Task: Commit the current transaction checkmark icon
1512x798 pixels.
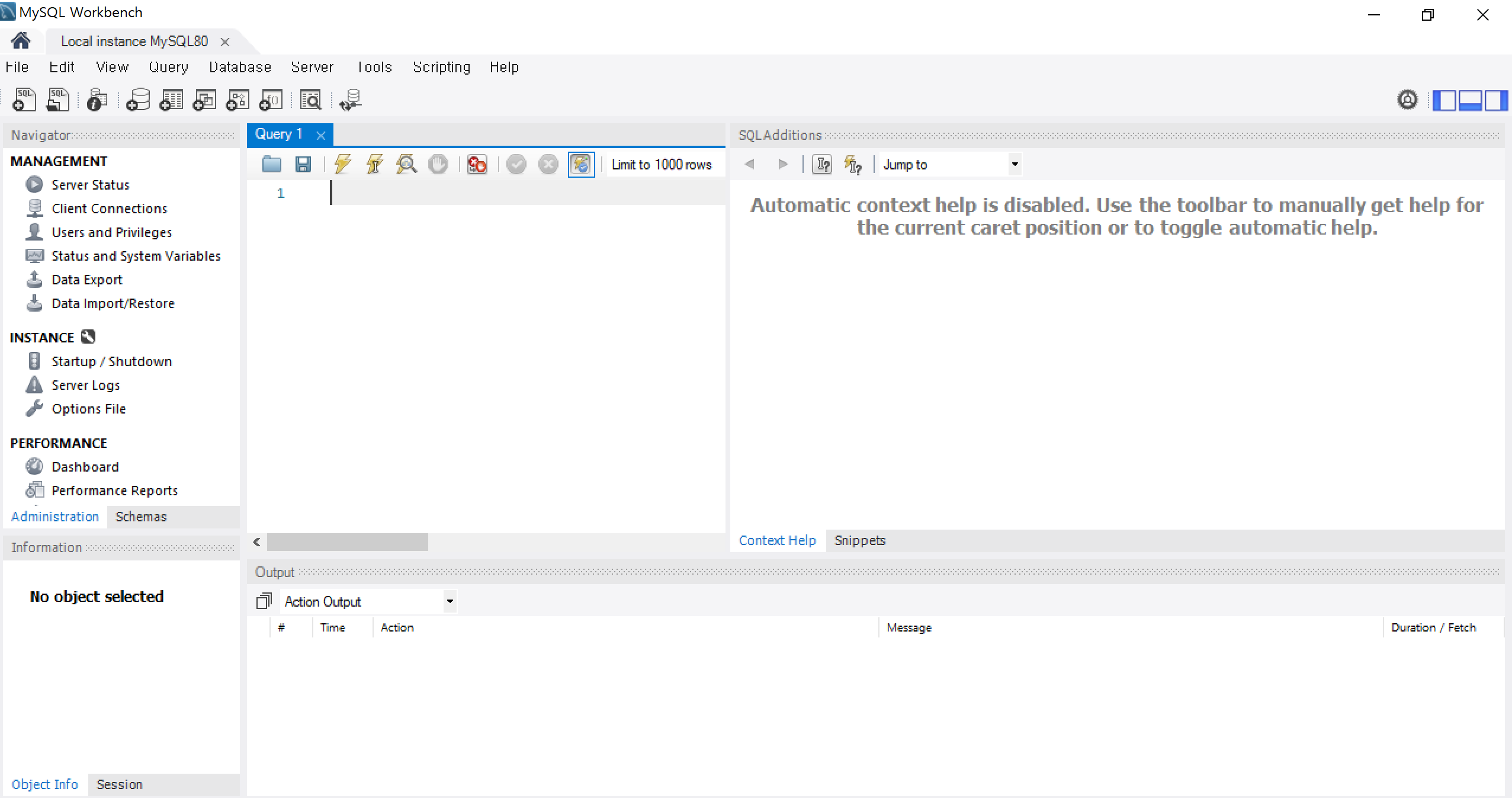Action: point(516,164)
